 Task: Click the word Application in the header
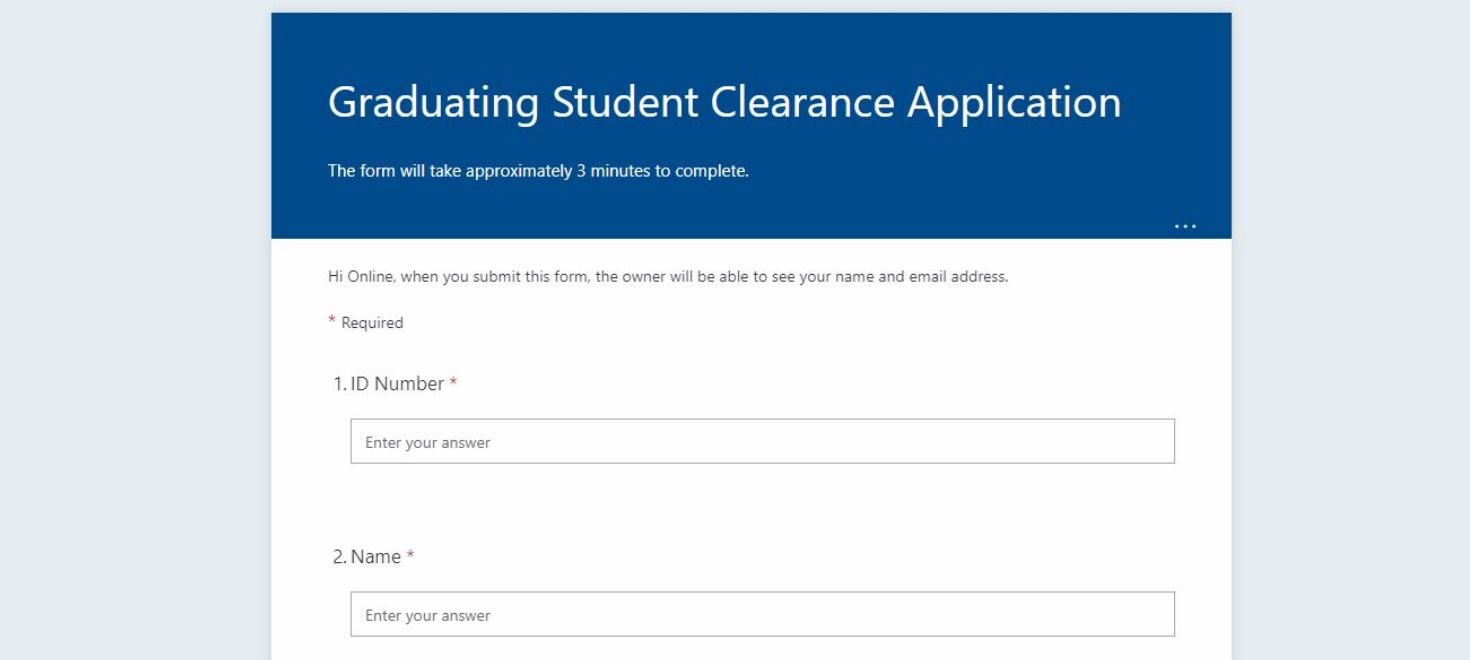1014,103
